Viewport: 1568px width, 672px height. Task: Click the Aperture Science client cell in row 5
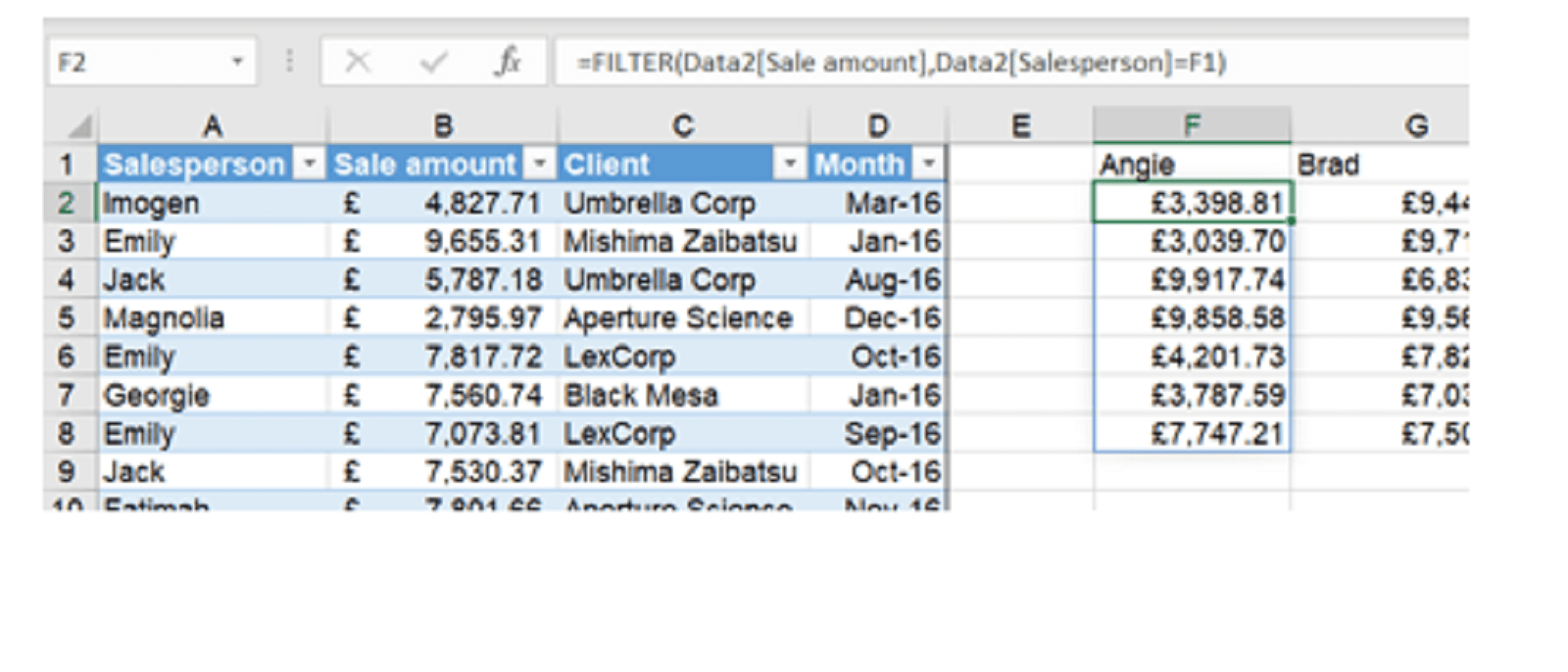click(x=682, y=318)
